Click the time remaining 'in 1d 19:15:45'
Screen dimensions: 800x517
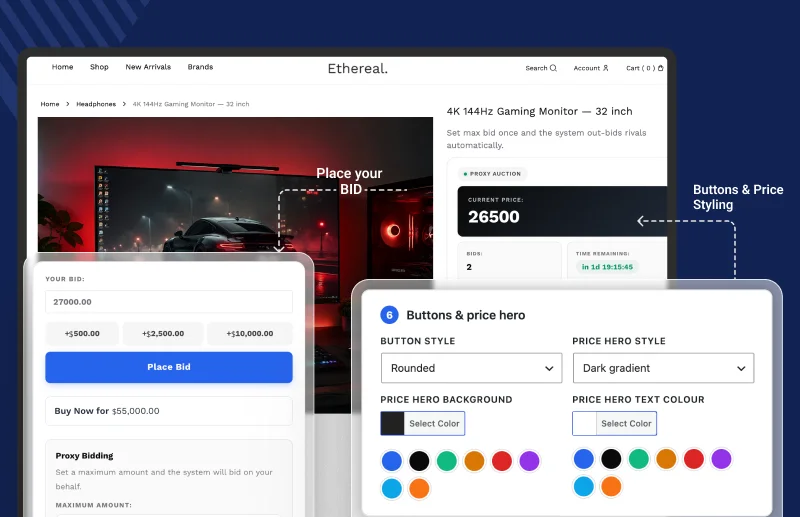[x=607, y=267]
